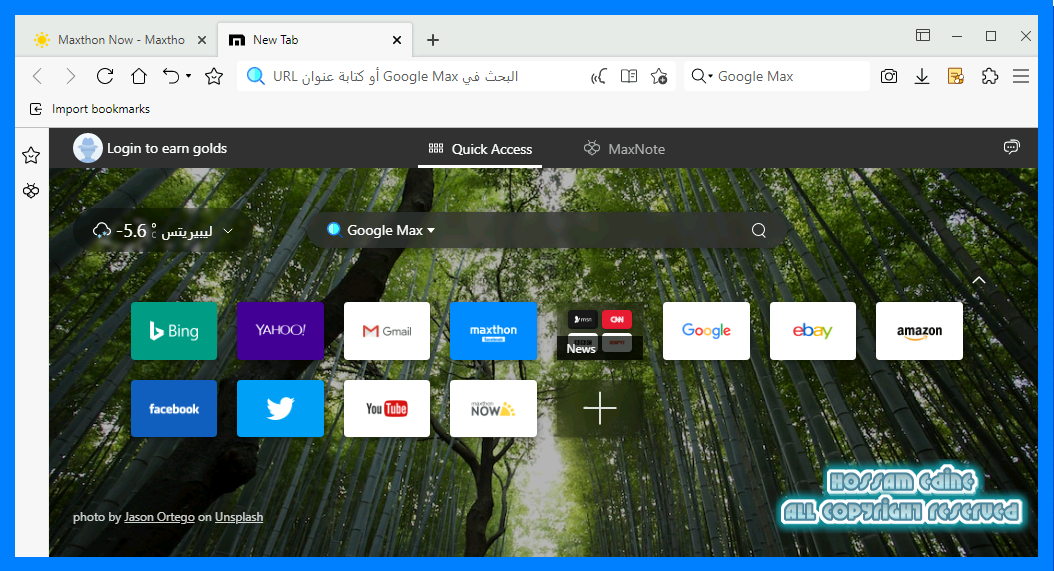The height and width of the screenshot is (571, 1054).
Task: Enable reader mode book icon
Action: (629, 76)
